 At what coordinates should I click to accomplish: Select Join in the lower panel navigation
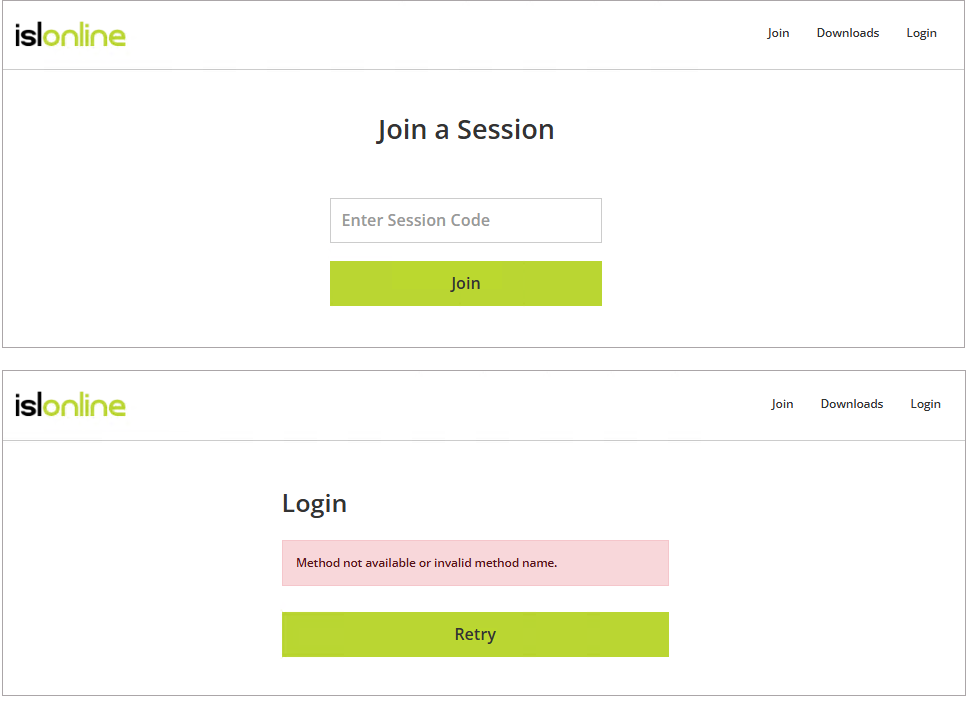782,404
